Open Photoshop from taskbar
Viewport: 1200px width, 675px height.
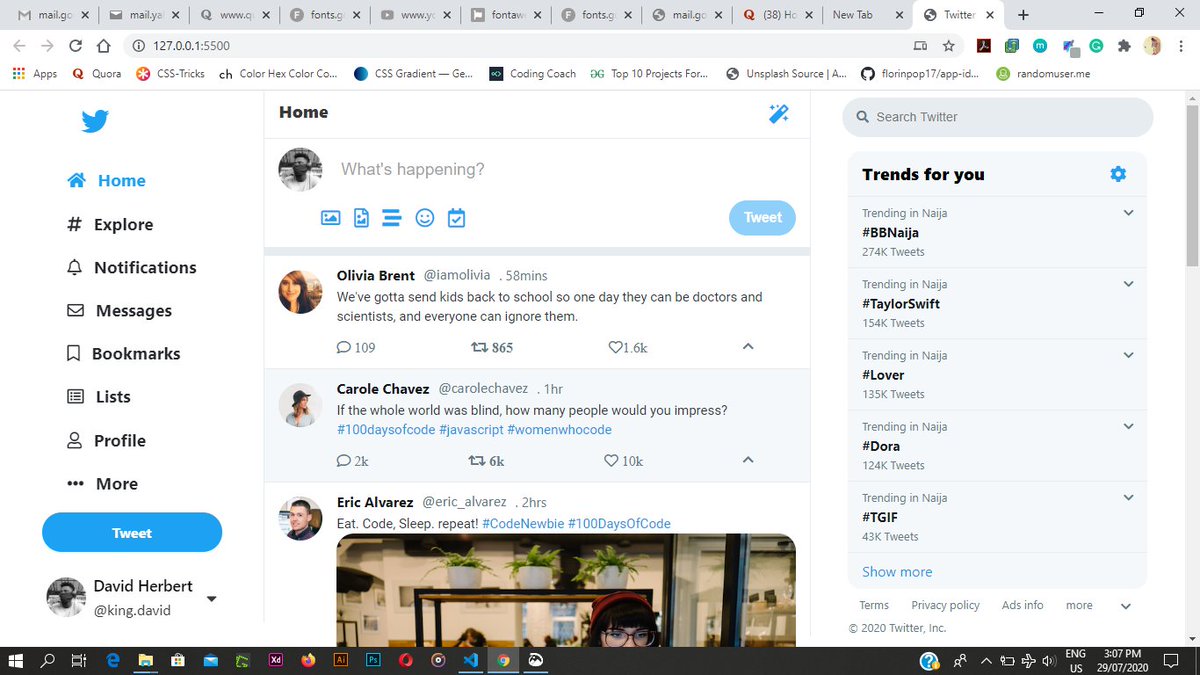[373, 660]
